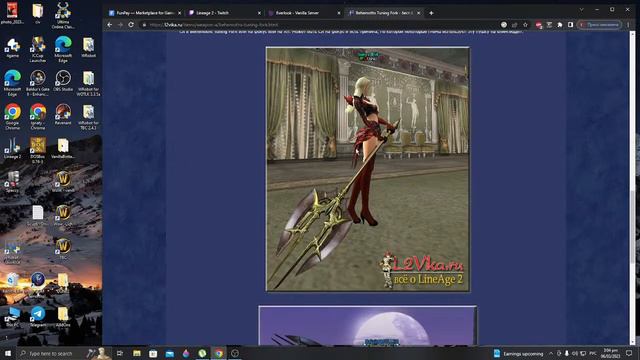Adjust the volume via the tray speaker icon
640x360 pixels.
(x=575, y=353)
